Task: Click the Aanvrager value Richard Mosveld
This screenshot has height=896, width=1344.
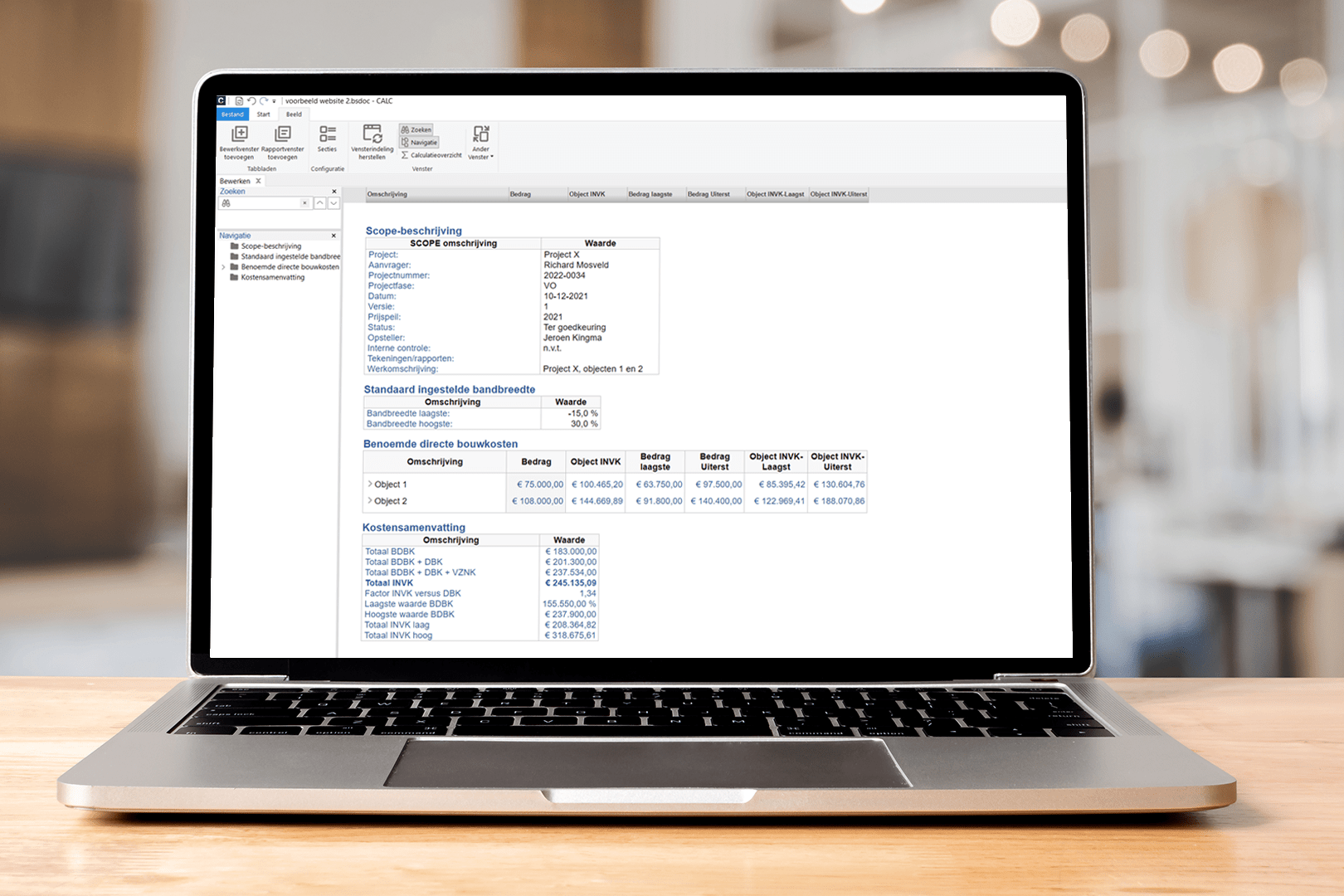Action: [576, 265]
